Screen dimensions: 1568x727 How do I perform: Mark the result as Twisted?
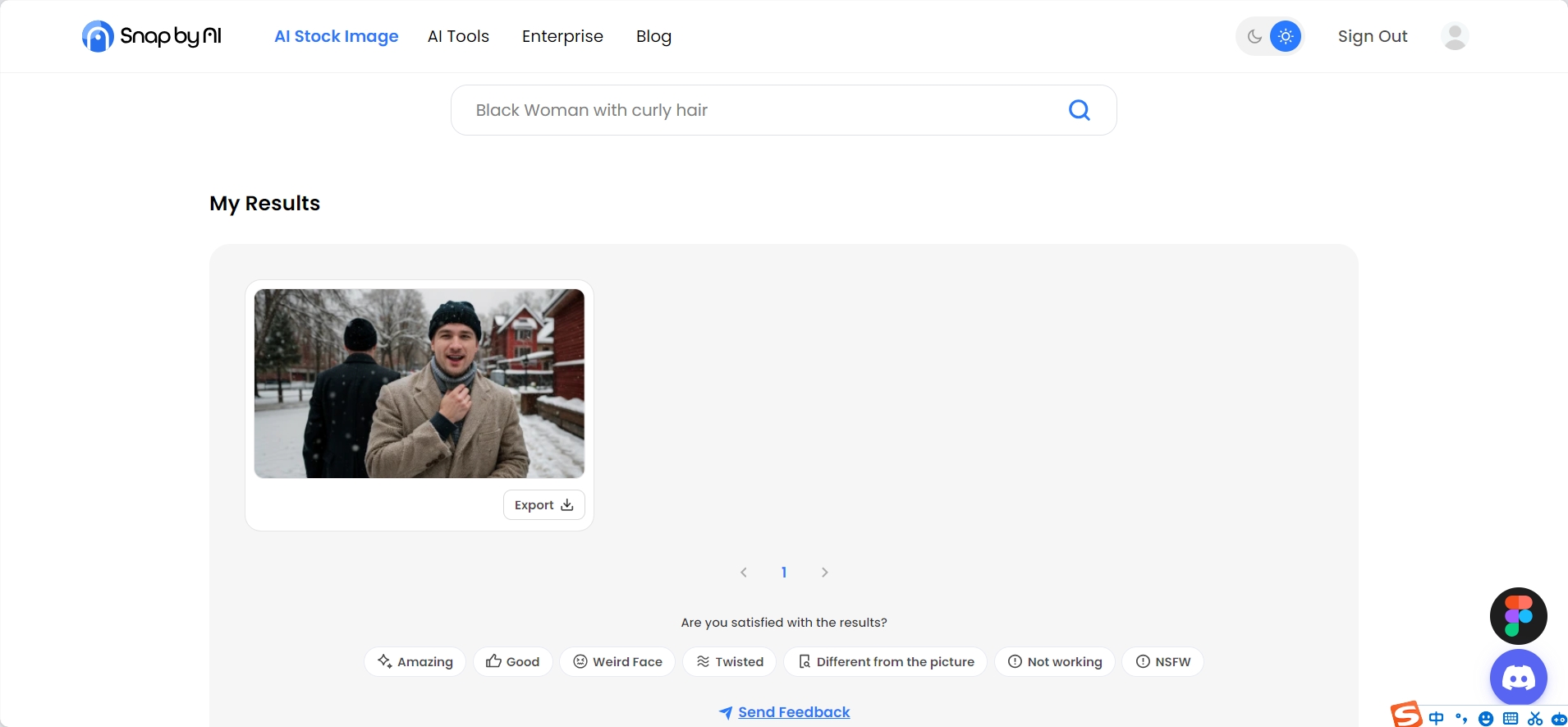pos(730,662)
